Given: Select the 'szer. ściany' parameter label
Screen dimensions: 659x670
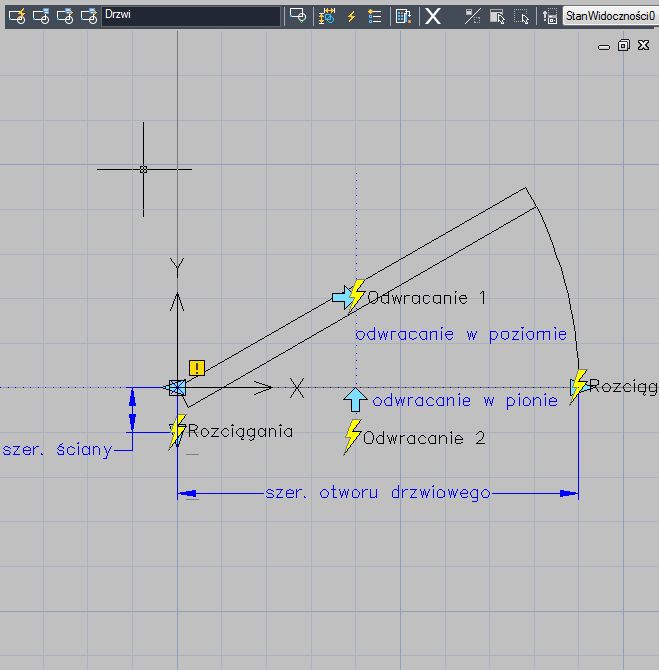Looking at the screenshot, I should (x=57, y=449).
